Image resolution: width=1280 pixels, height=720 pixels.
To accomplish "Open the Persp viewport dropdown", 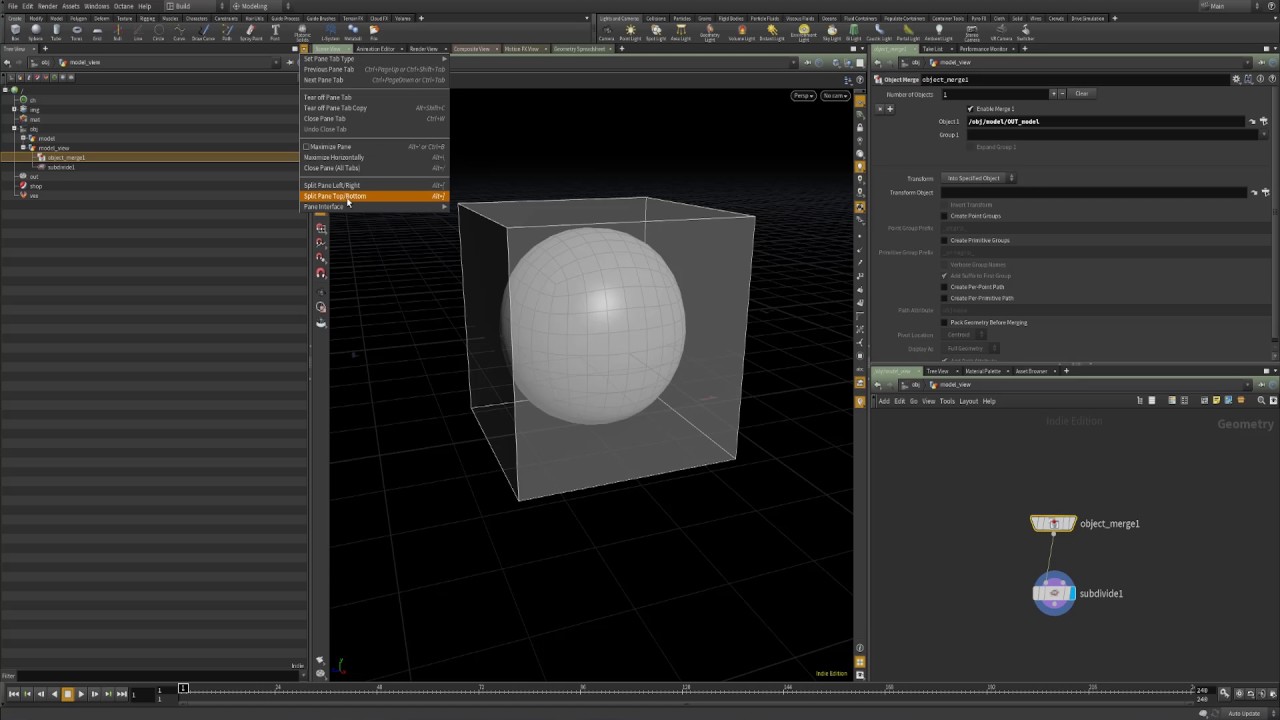I will pos(803,96).
